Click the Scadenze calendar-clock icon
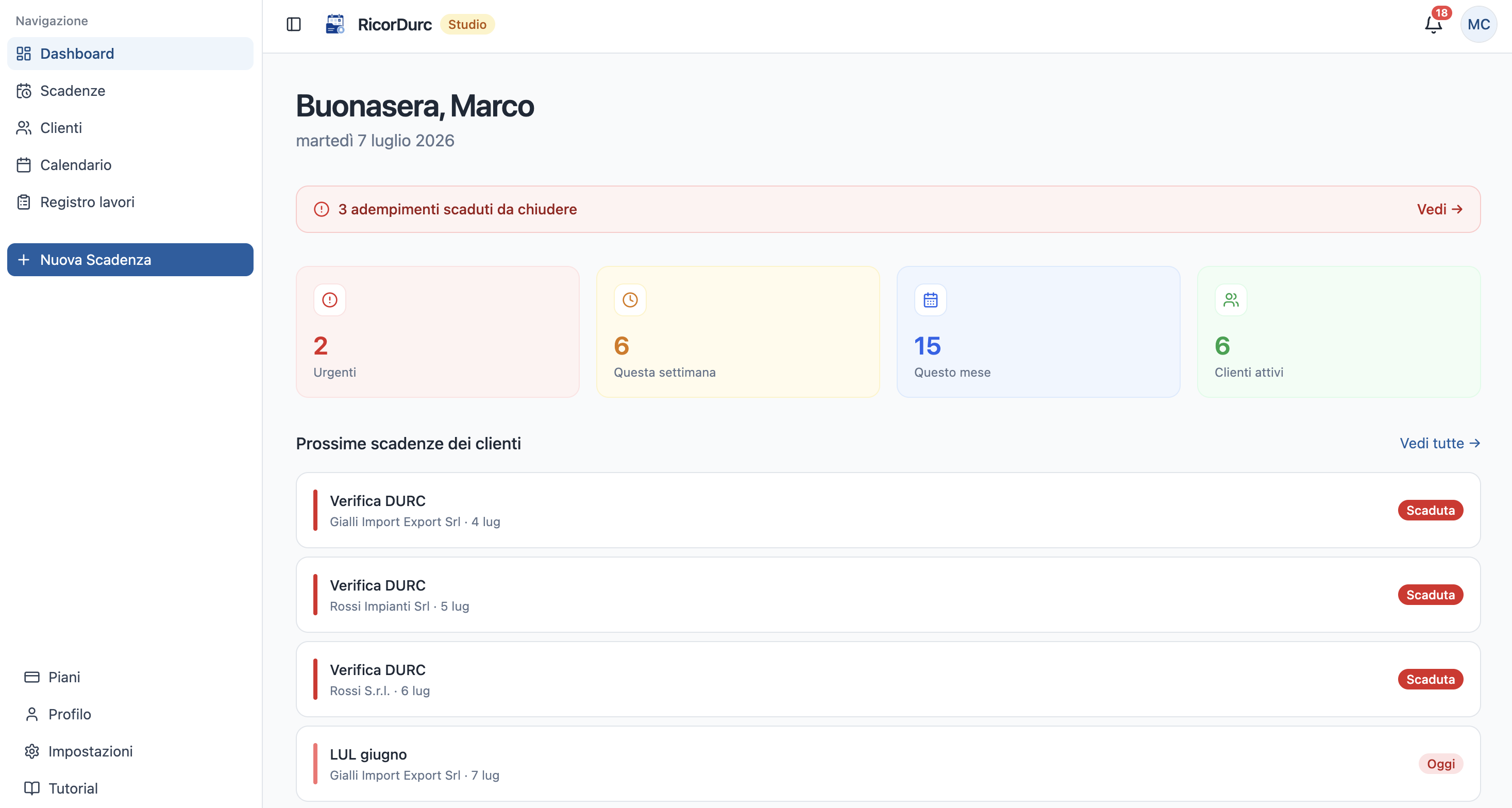The image size is (1512, 808). point(24,91)
